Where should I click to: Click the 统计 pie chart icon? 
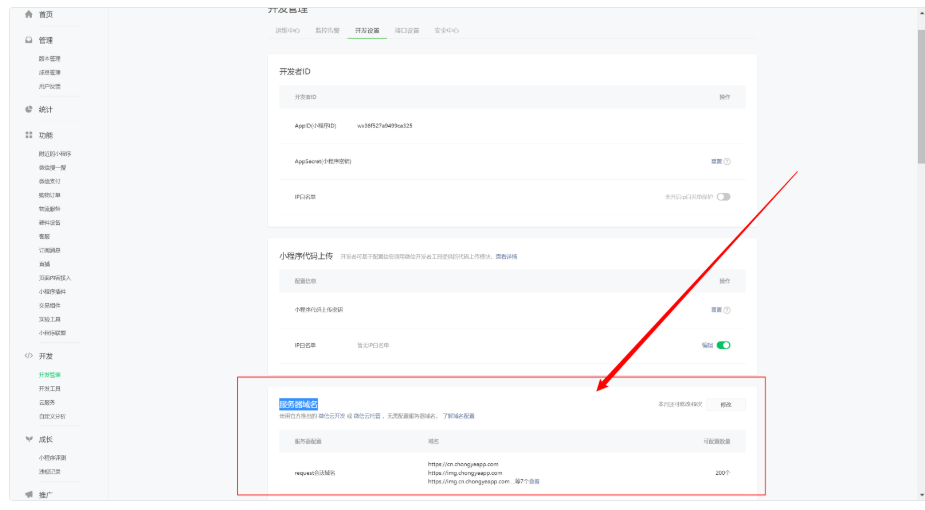pos(28,109)
